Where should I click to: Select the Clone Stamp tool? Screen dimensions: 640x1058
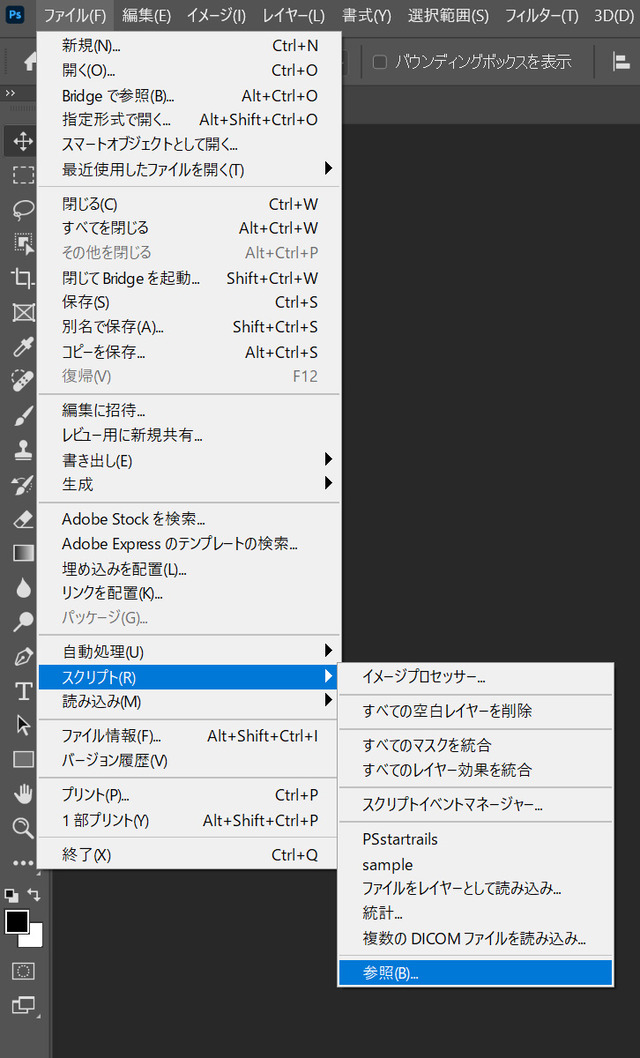coord(23,450)
